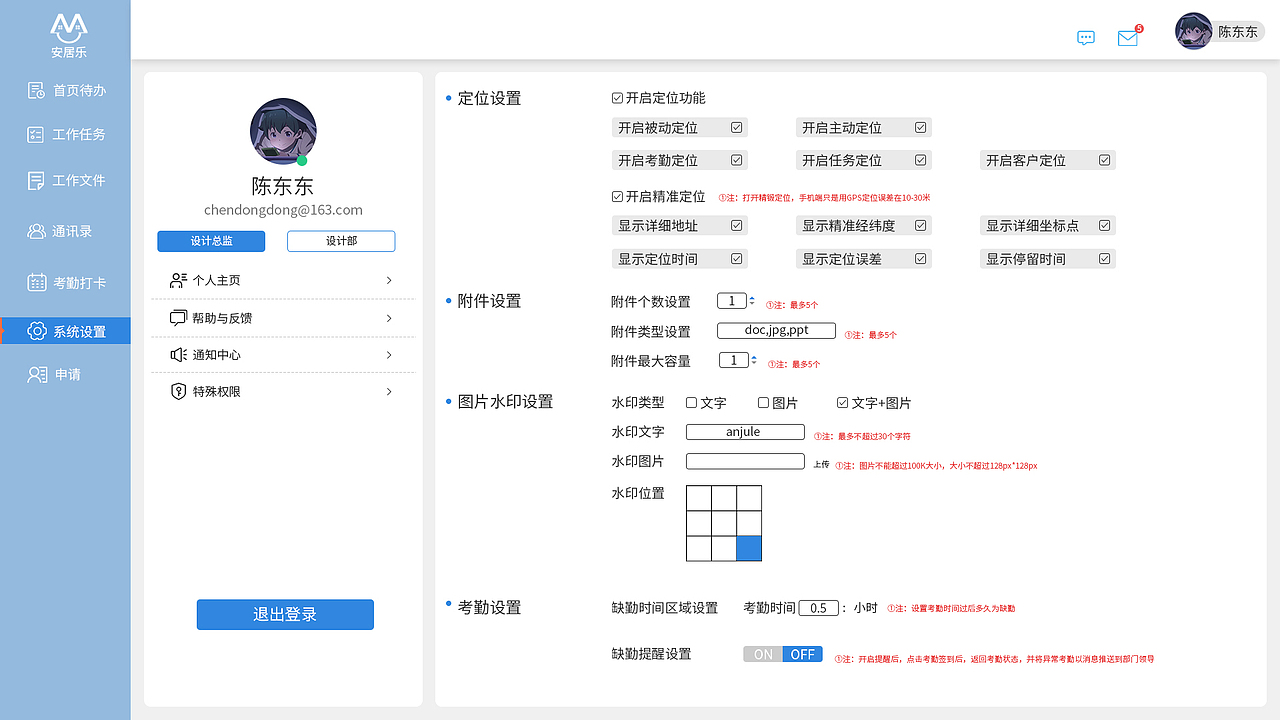Select the blue bottom-right watermark position cell

pos(749,548)
